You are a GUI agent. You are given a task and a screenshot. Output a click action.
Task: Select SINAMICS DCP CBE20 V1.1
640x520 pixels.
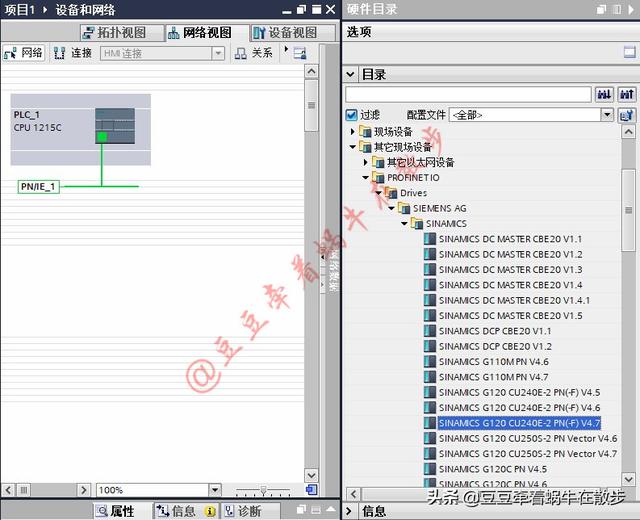tap(495, 331)
